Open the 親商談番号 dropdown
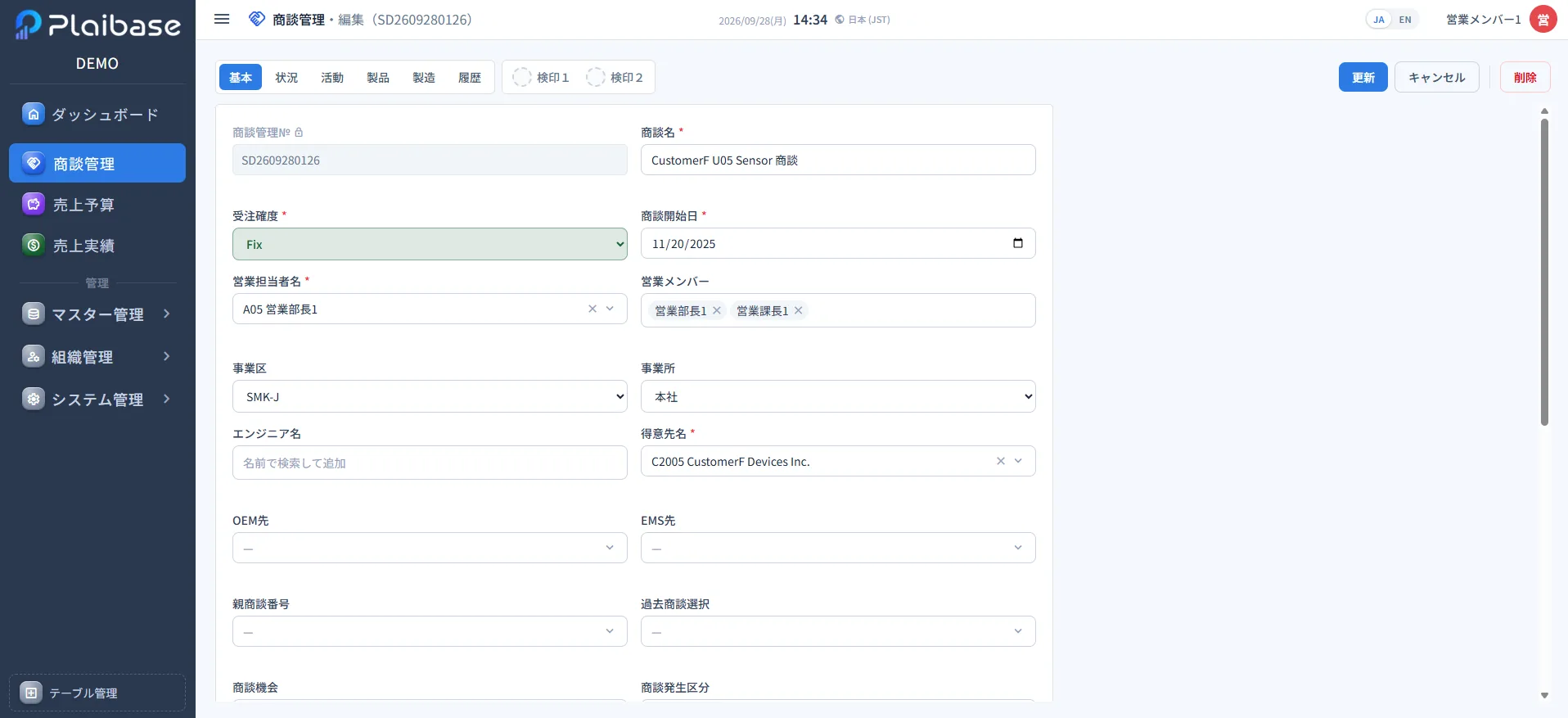1568x718 pixels. 430,631
